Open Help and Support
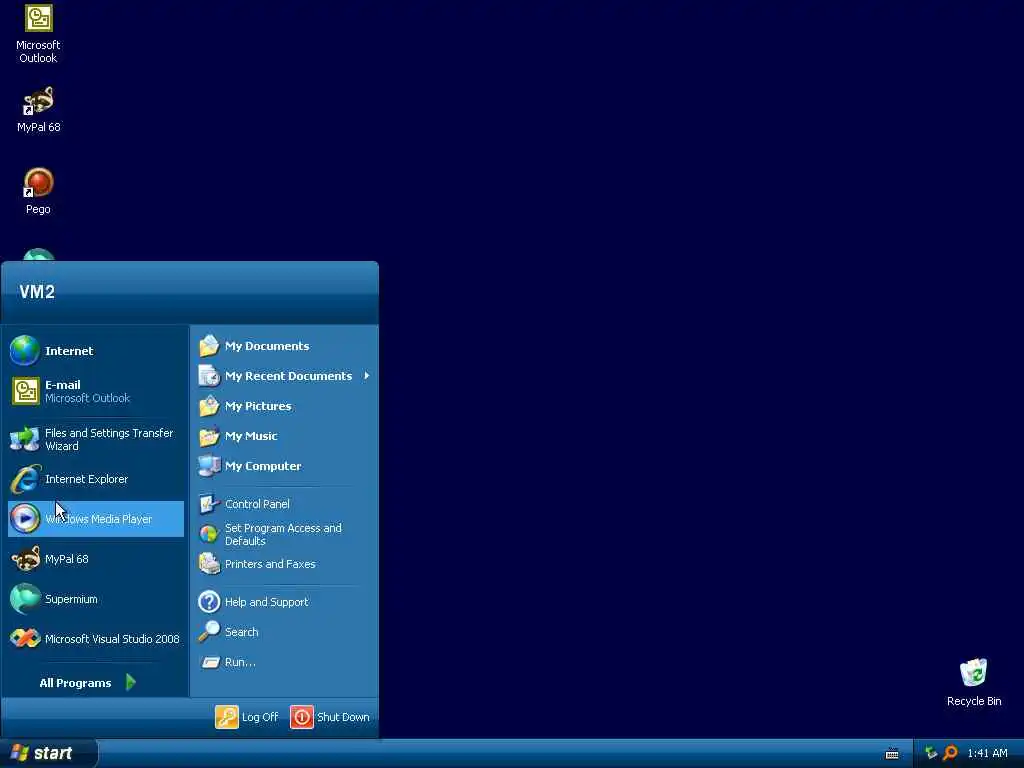The image size is (1024, 768). [x=285, y=602]
